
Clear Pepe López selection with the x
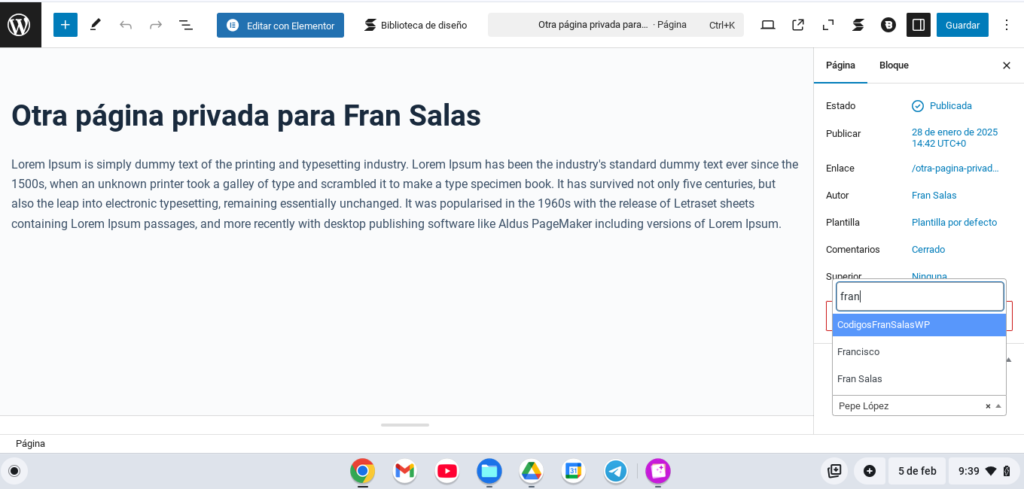pos(988,406)
